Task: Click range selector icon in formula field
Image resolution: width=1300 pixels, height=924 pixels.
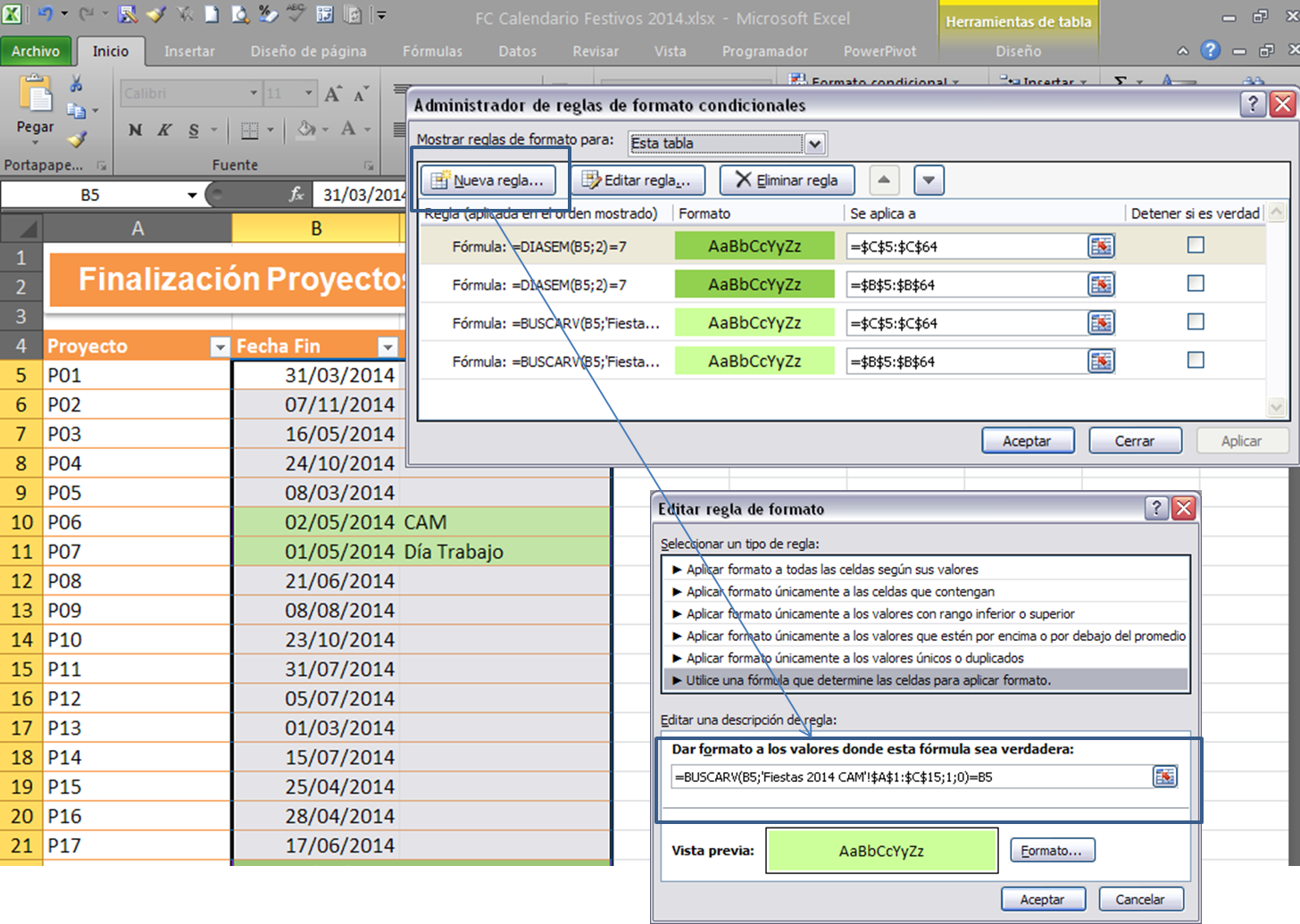Action: click(x=1164, y=777)
